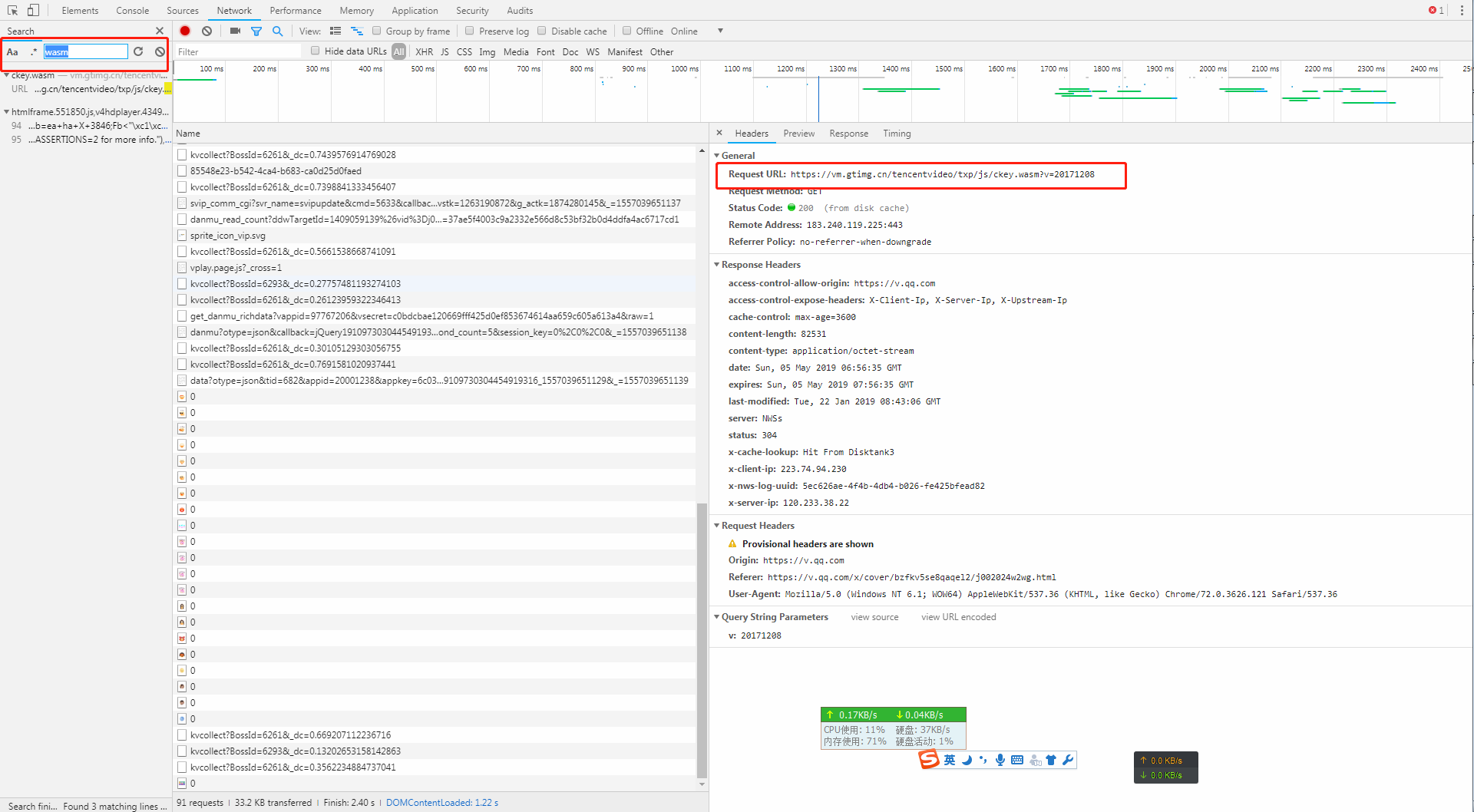The width and height of the screenshot is (1474, 812).
Task: Collapse the Request Headers section
Action: [x=717, y=525]
